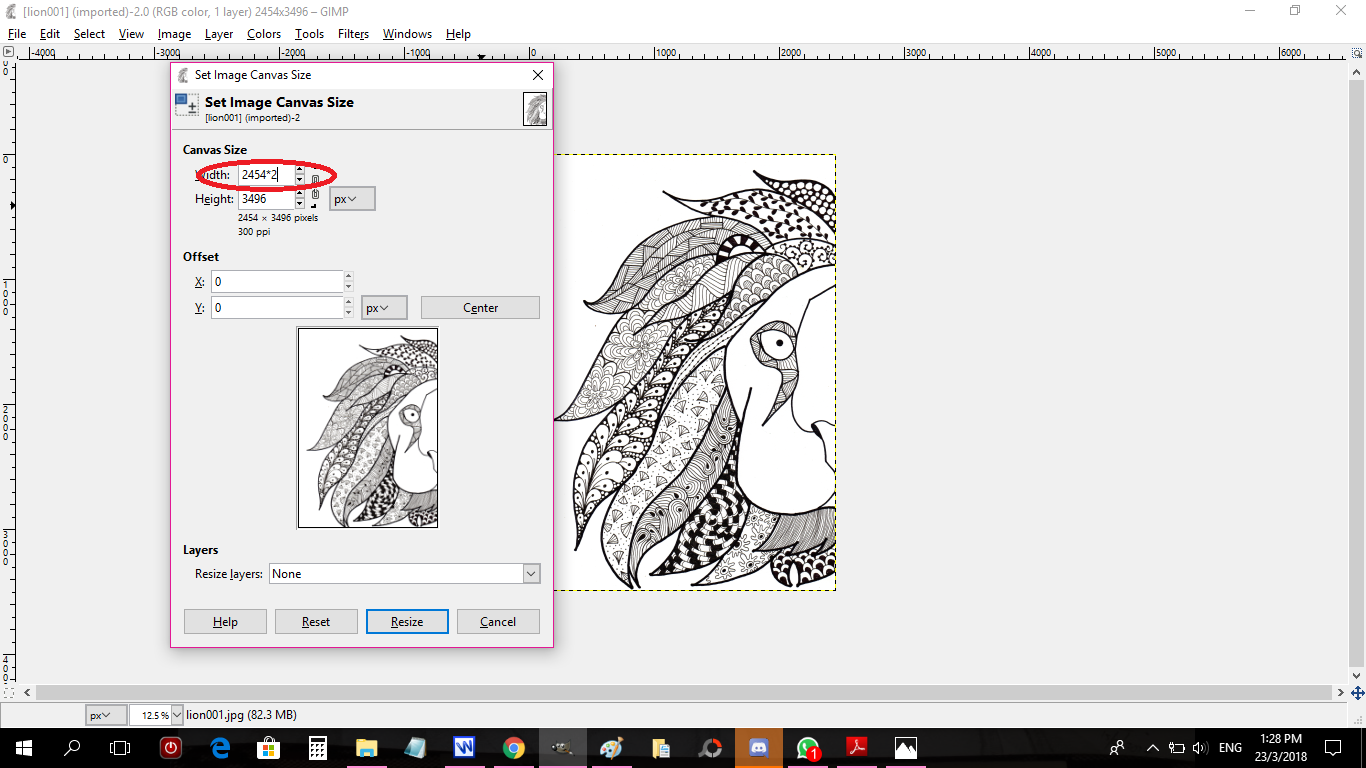Open Microsoft Word from the taskbar

465,747
